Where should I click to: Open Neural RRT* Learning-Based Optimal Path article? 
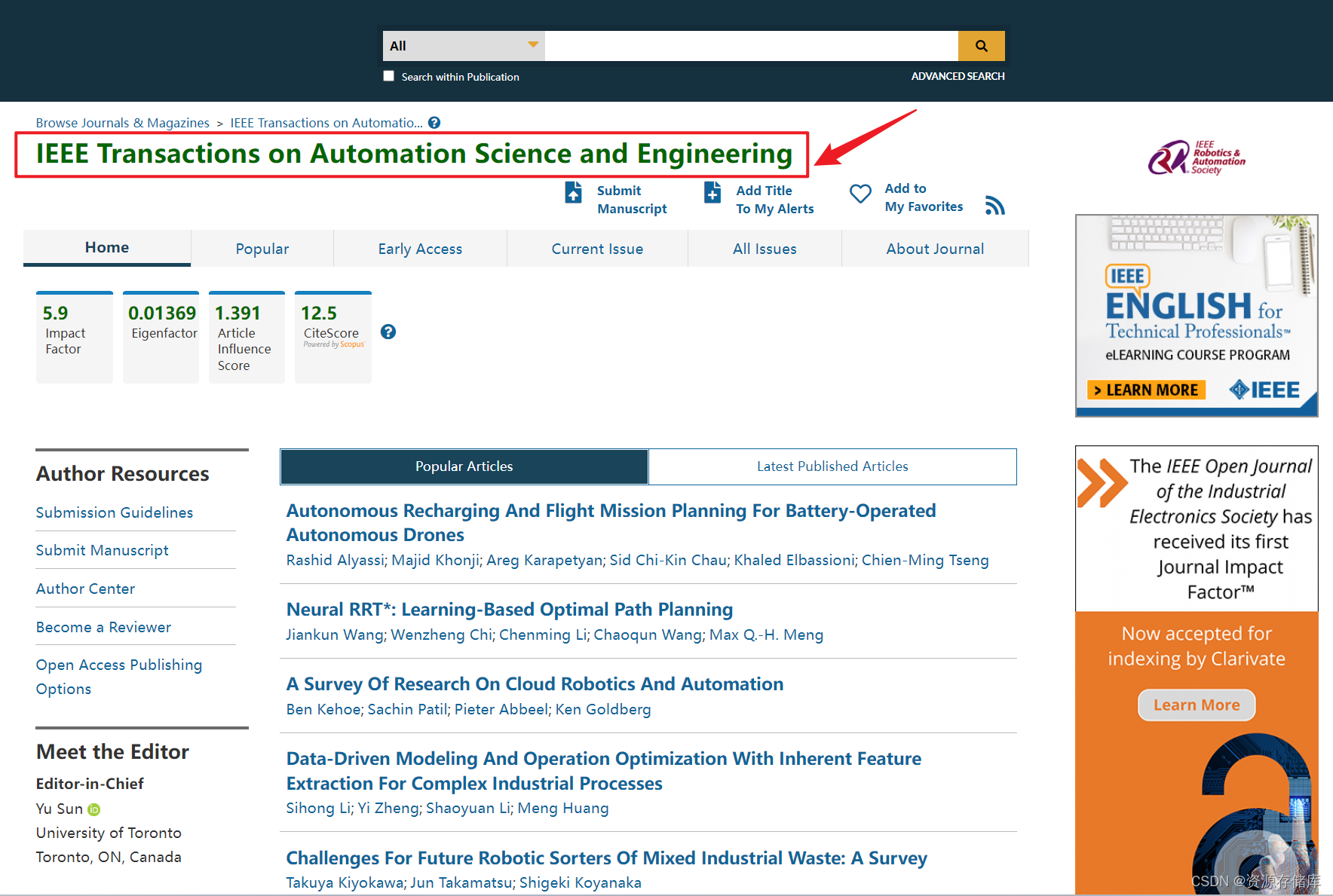pyautogui.click(x=510, y=609)
